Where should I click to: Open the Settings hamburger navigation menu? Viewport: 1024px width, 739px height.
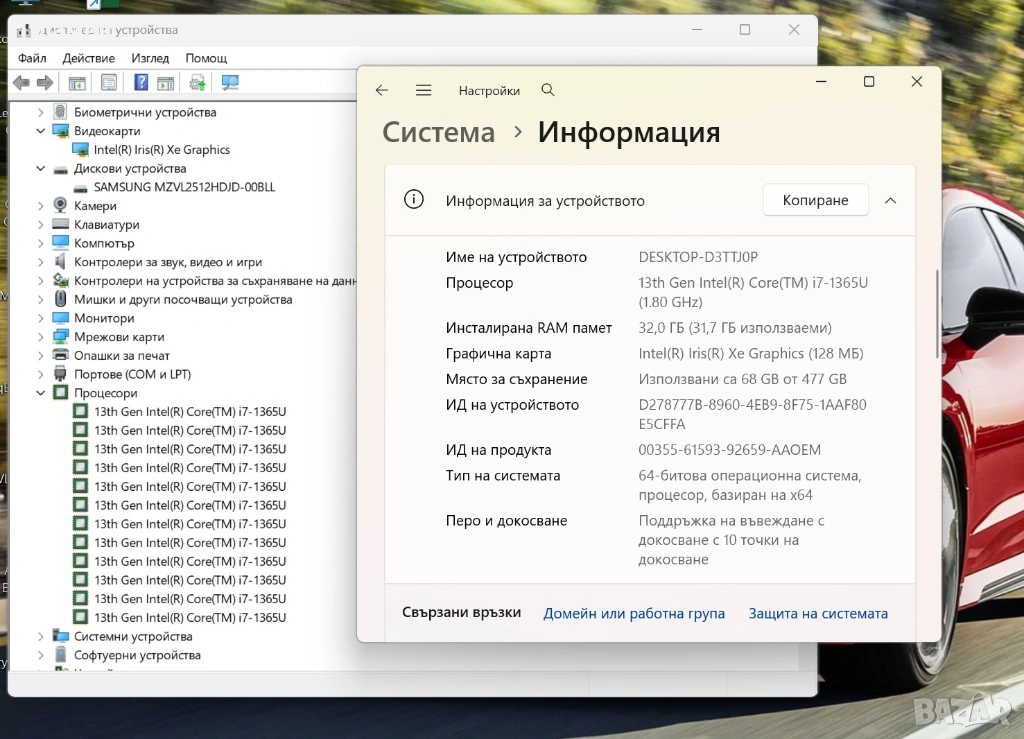(423, 90)
